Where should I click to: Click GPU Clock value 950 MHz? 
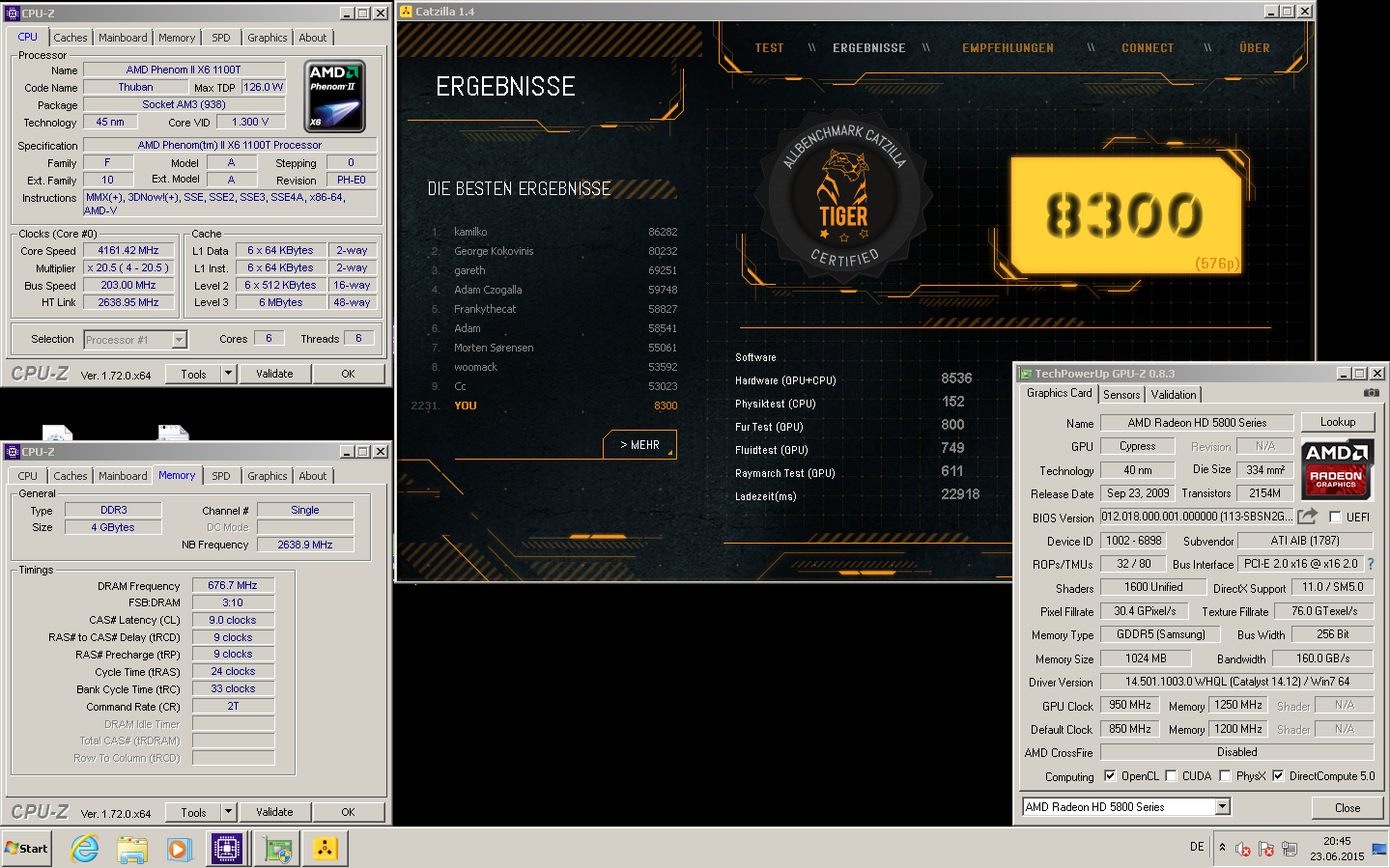click(1130, 705)
